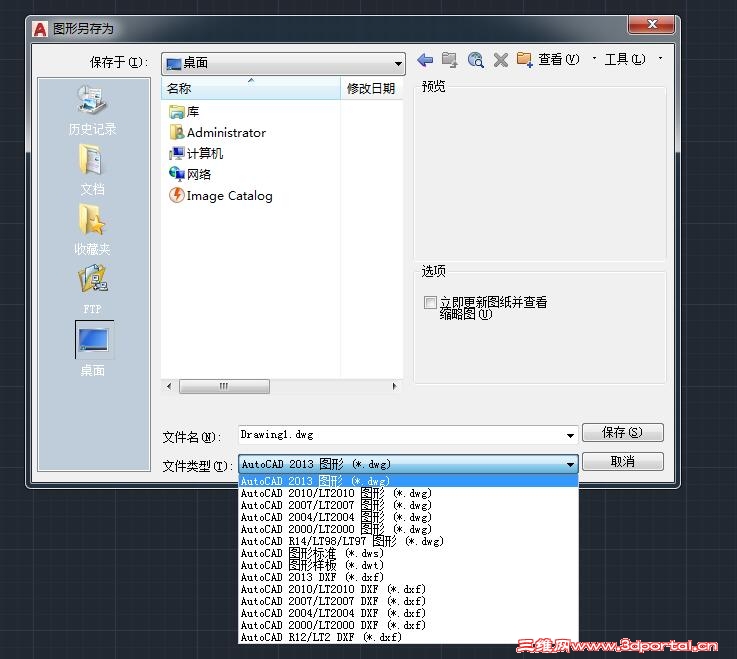Image resolution: width=737 pixels, height=659 pixels.
Task: Choose AutoCAD 2007/LT2007 DXF (*.dxf)
Action: (408, 601)
